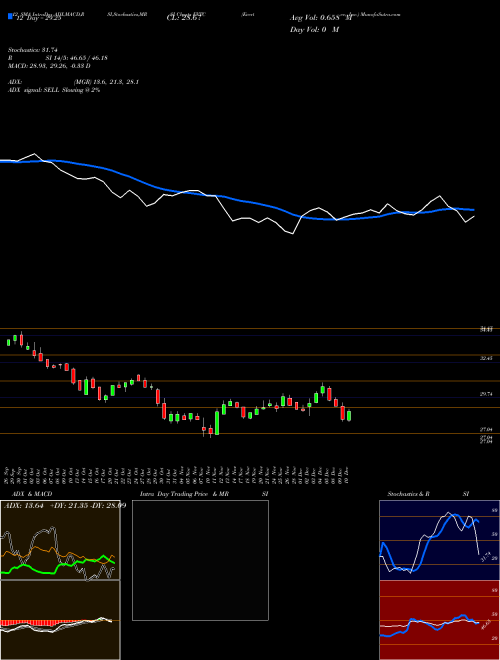Open the blue-background Stochastics chart panel
The width and height of the screenshot is (500, 660).
[x=439, y=540]
